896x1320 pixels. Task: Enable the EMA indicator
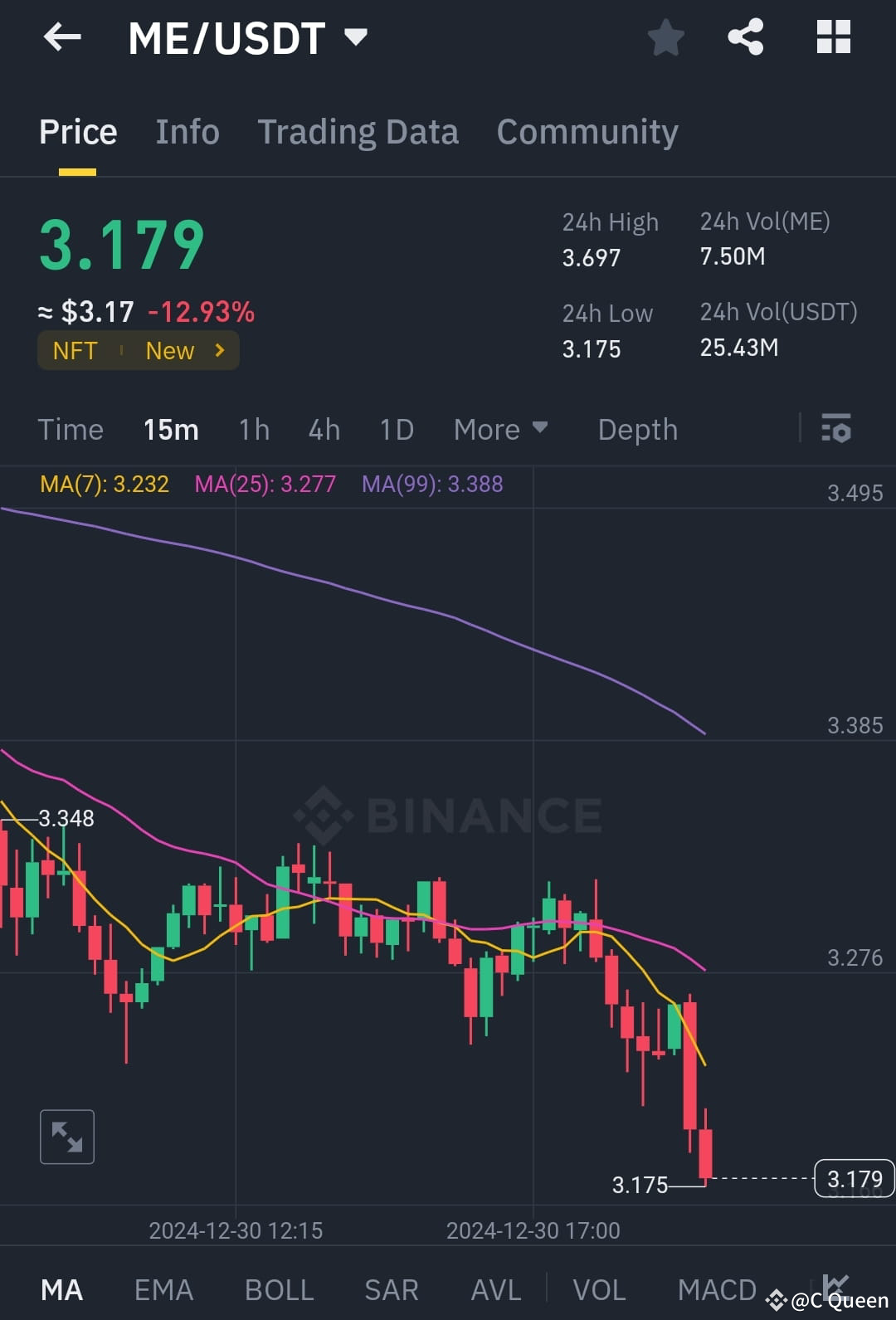pos(163,1288)
